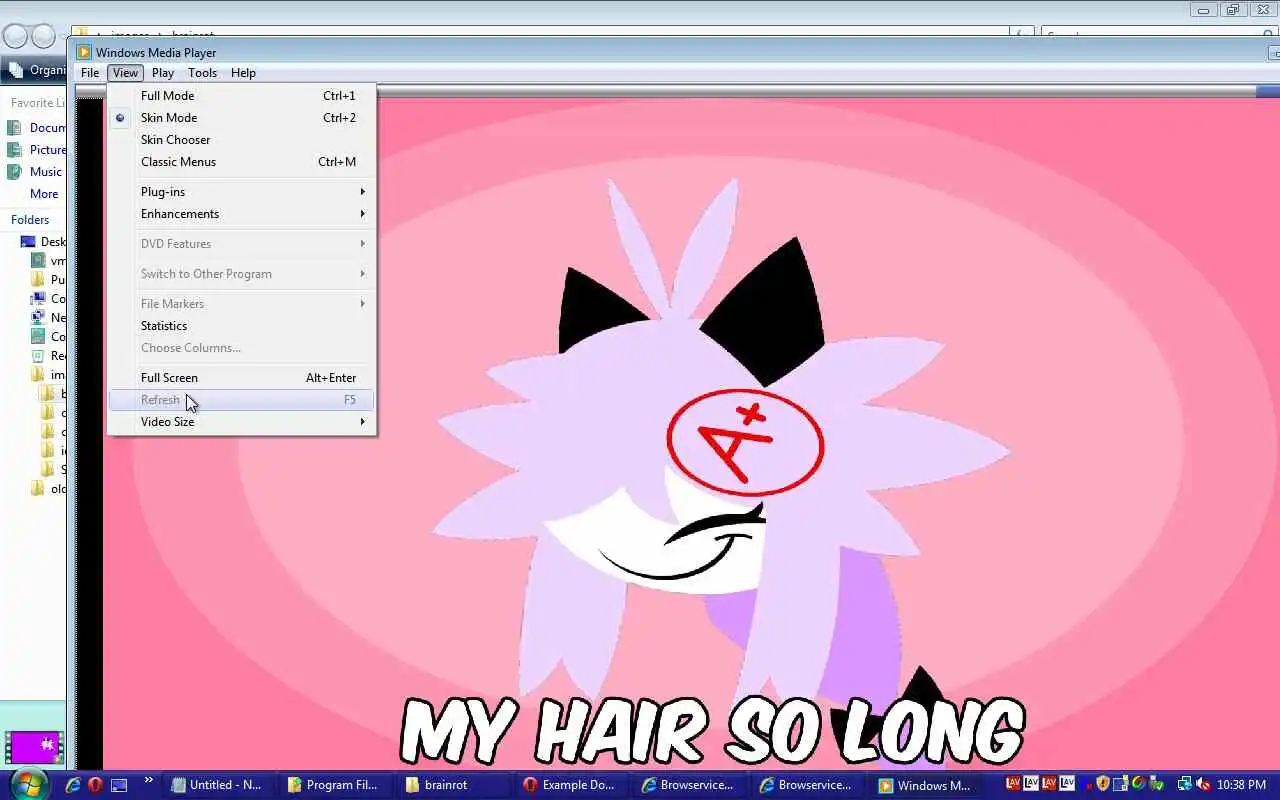1280x800 pixels.
Task: Click grayed Choose Columns entry
Action: [241, 348]
